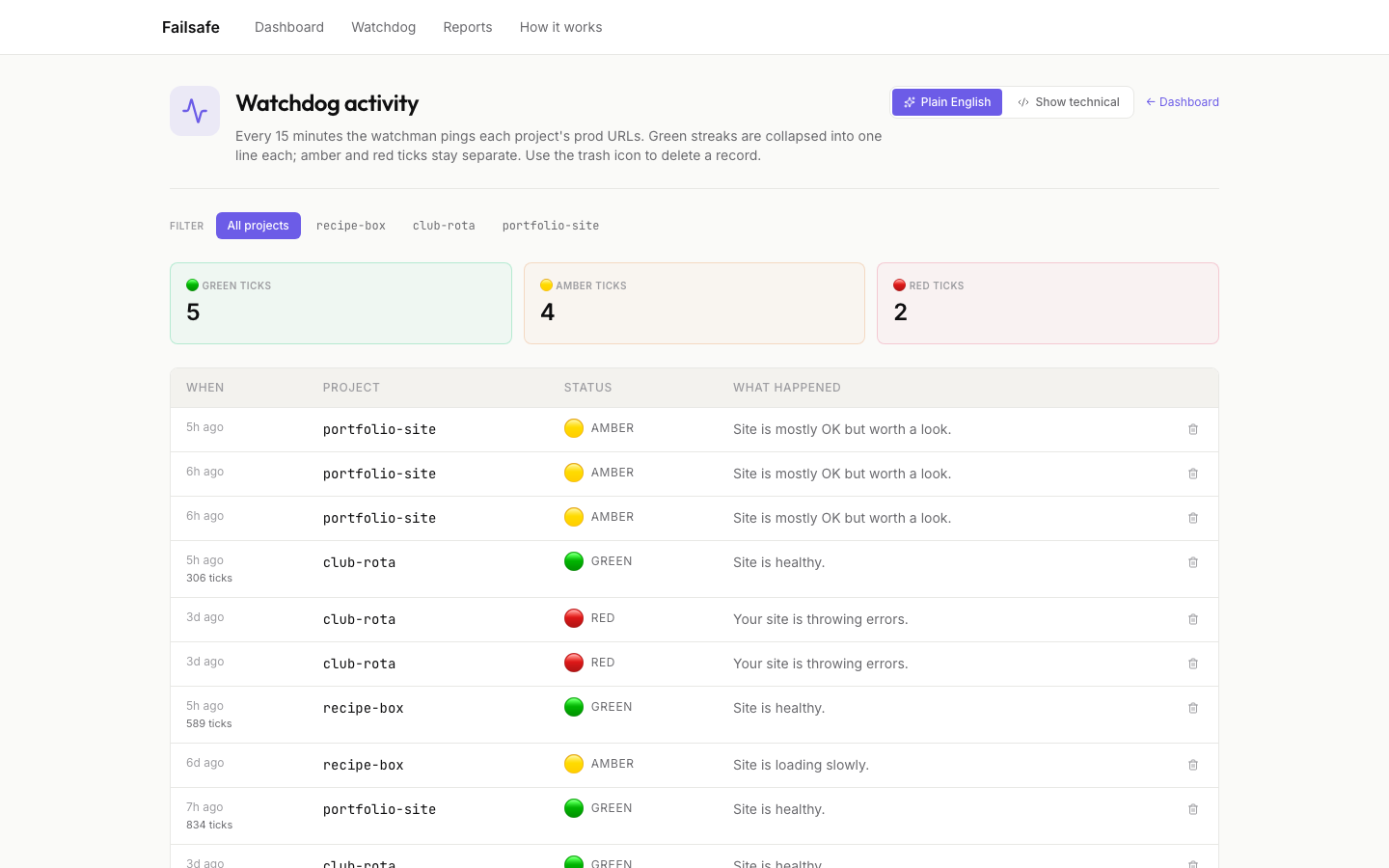Click the '306 ticks' label
Viewport: 1389px width, 868px height.
pyautogui.click(x=209, y=578)
